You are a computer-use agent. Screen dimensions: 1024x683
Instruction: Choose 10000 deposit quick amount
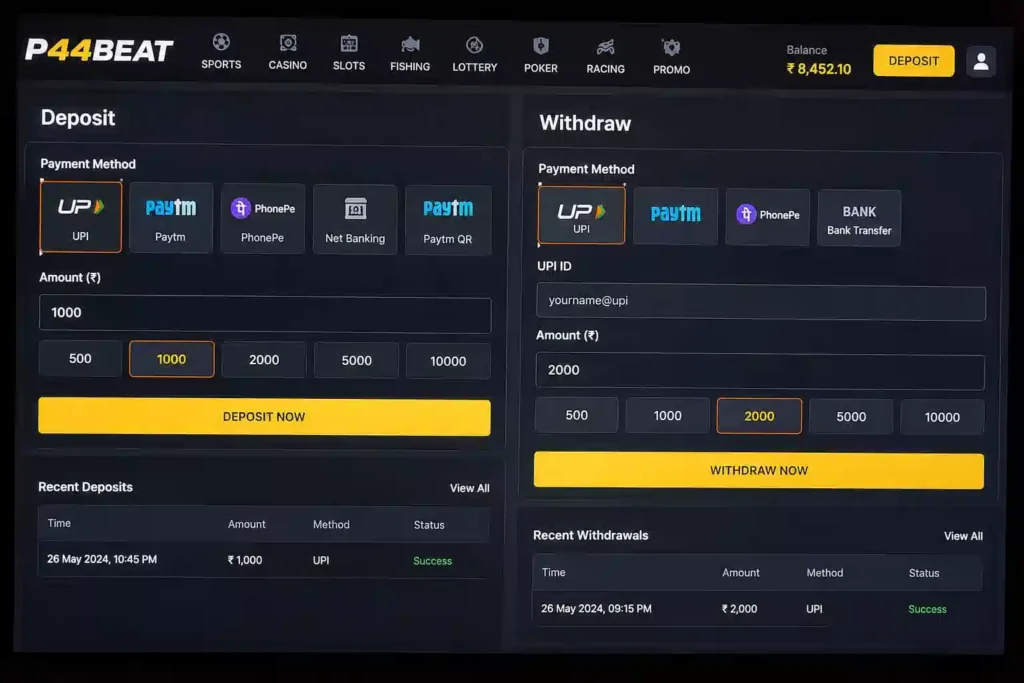click(448, 361)
